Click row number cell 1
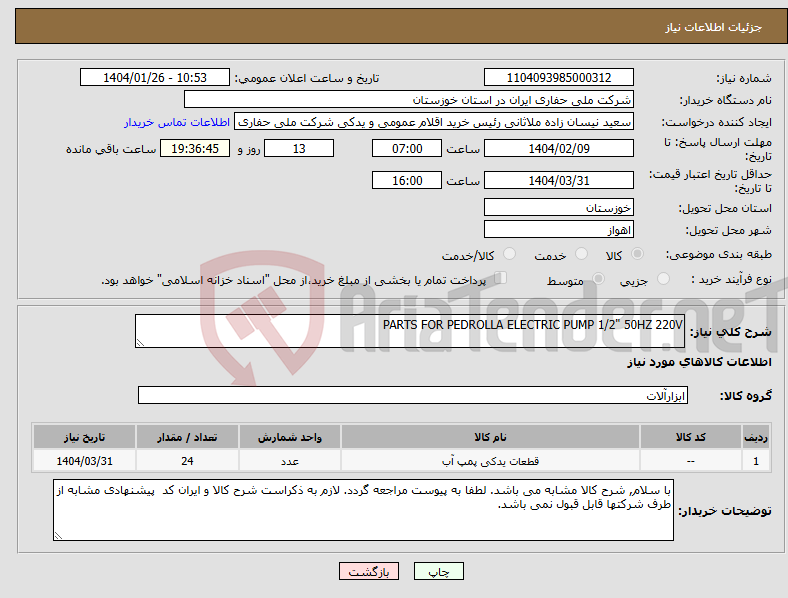 tap(756, 461)
